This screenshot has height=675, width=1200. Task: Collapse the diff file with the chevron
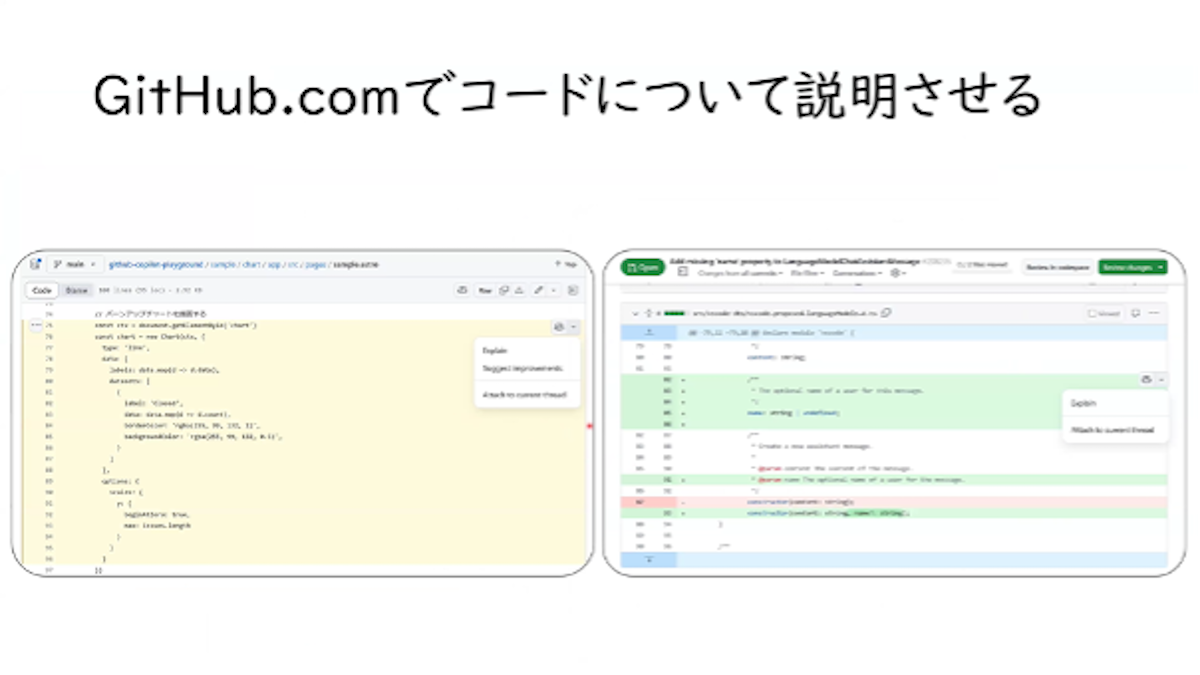click(634, 313)
